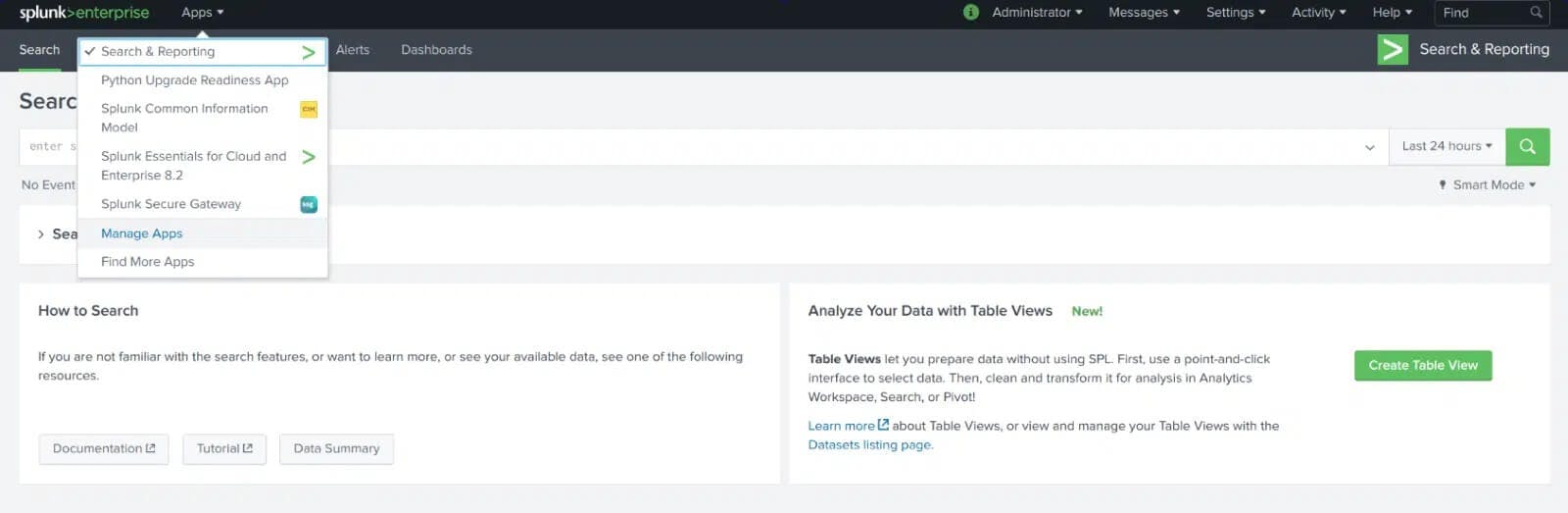1568x513 pixels.
Task: Click the green search magnifier button
Action: (x=1527, y=146)
